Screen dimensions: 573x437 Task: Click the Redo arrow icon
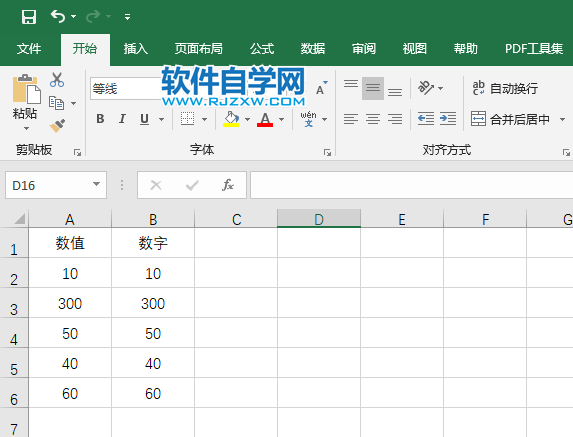pos(93,16)
